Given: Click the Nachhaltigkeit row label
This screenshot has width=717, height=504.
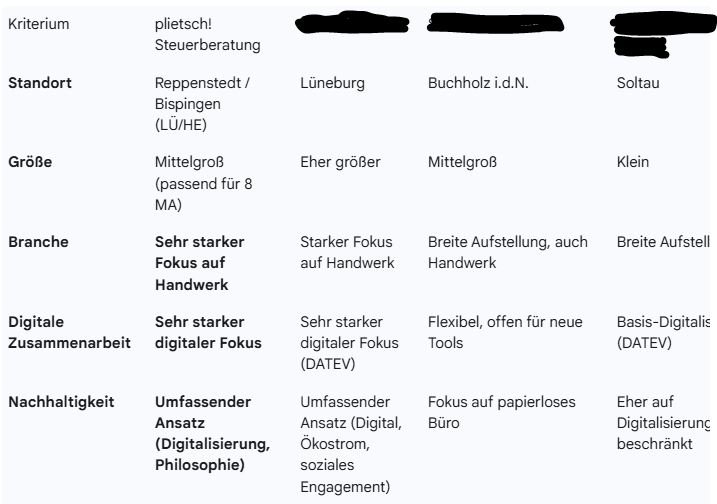Looking at the screenshot, I should (x=61, y=401).
